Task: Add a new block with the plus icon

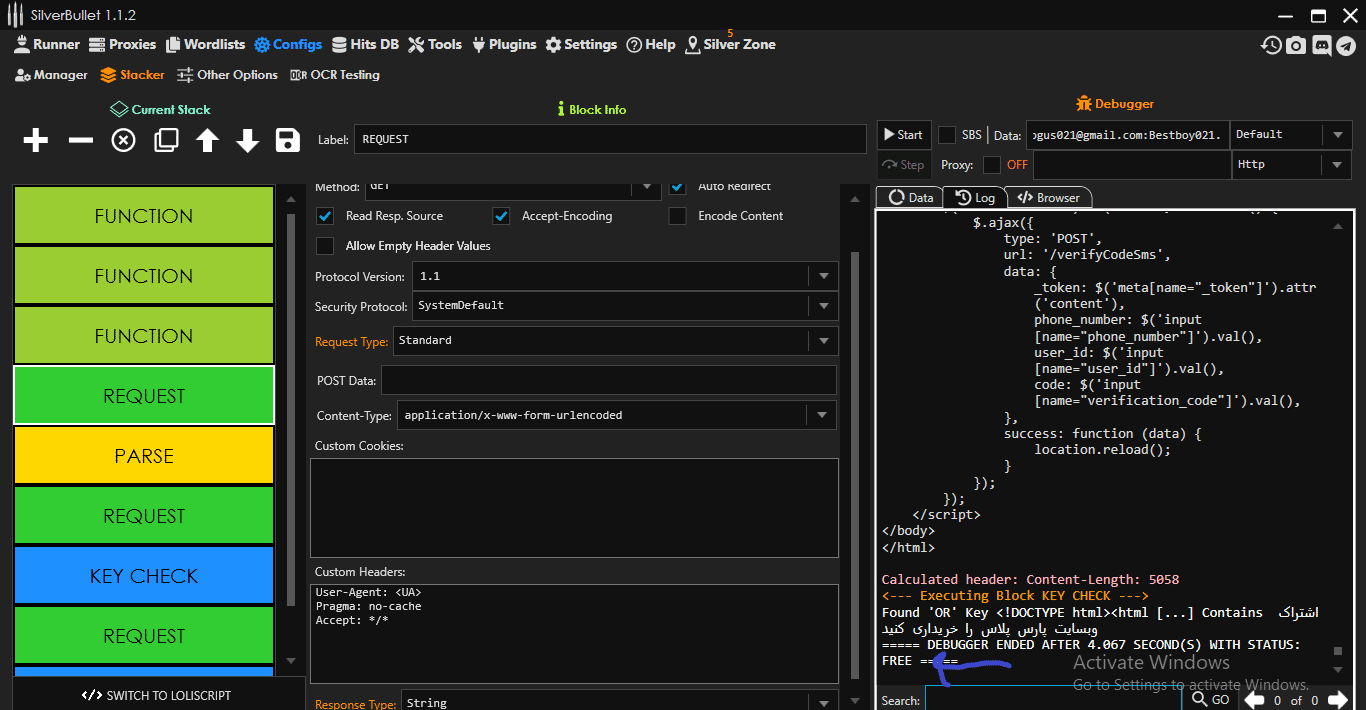Action: [x=36, y=140]
